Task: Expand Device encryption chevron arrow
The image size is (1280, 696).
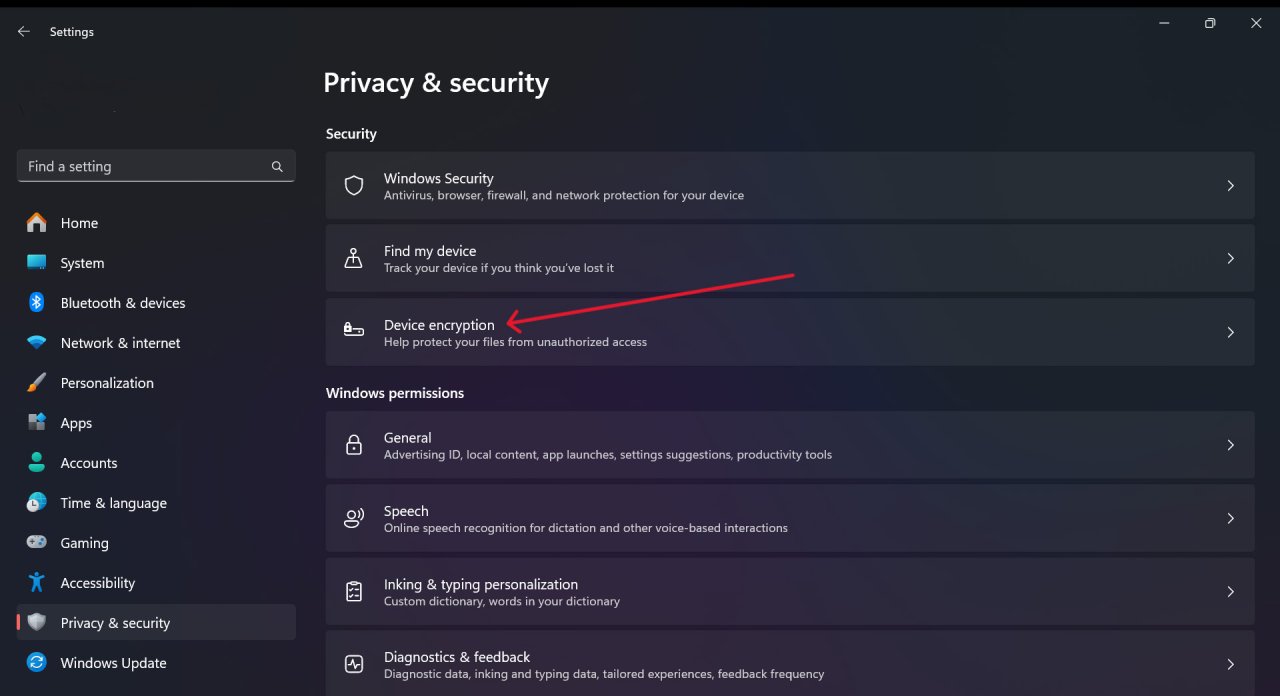Action: point(1231,332)
